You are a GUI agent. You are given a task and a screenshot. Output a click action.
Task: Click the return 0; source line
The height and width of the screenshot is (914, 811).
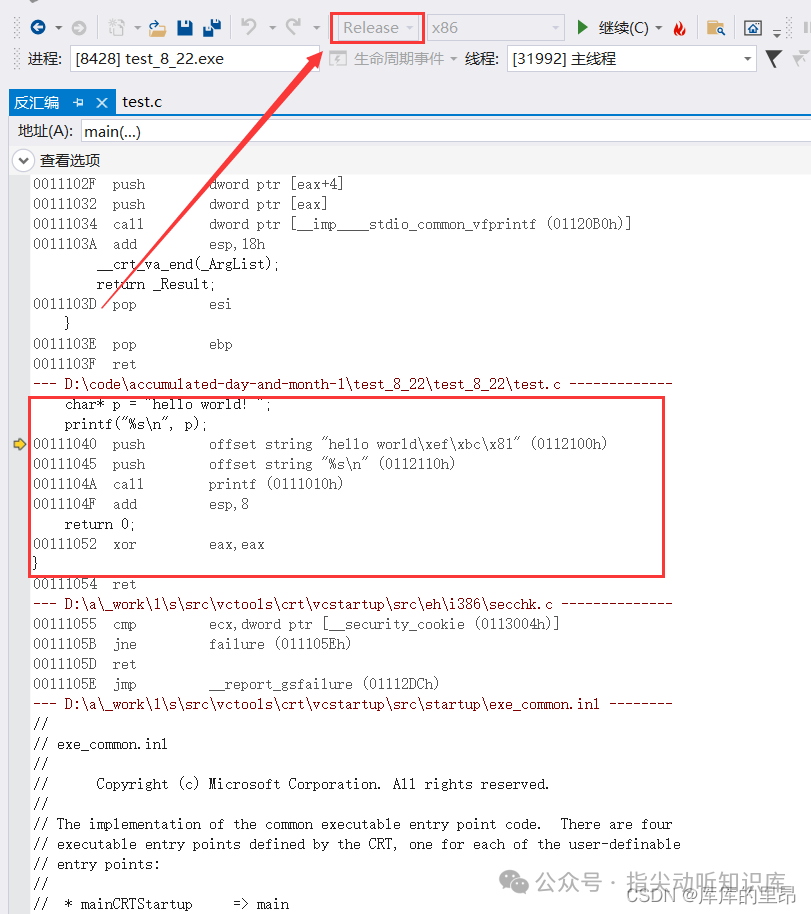(99, 524)
